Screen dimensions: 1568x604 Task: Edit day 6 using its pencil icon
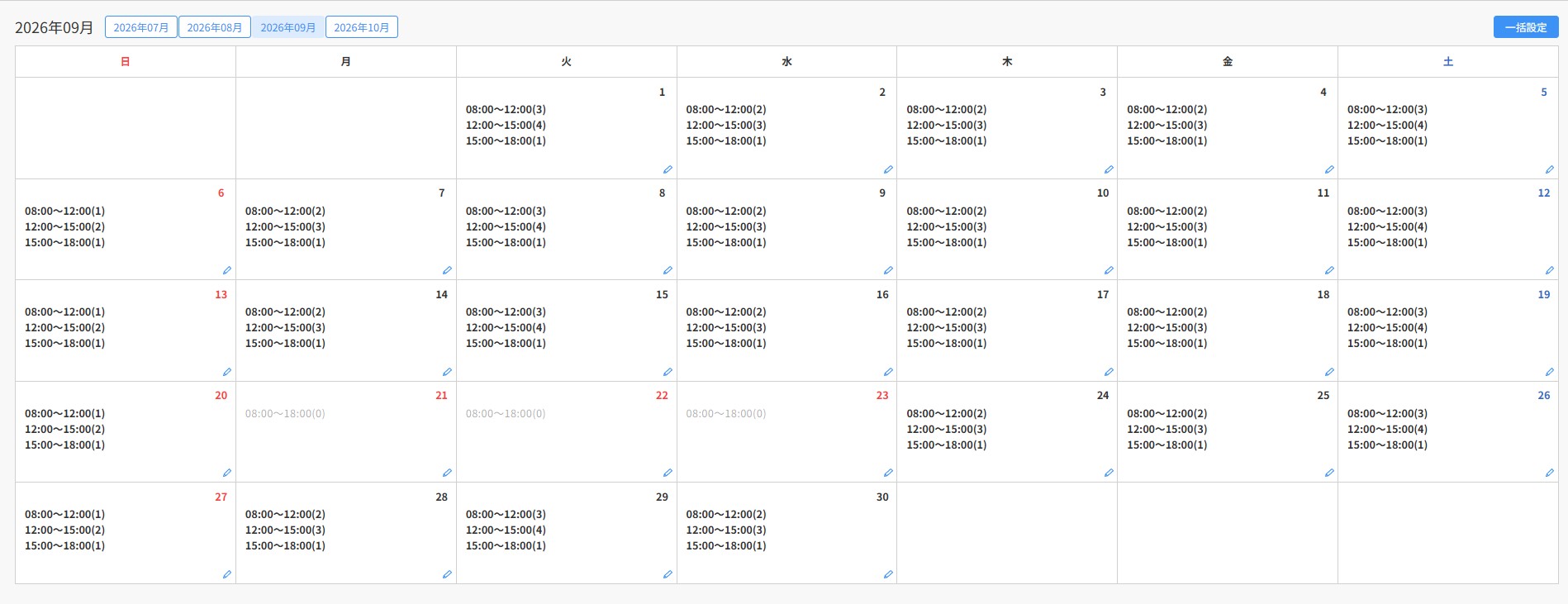click(227, 270)
